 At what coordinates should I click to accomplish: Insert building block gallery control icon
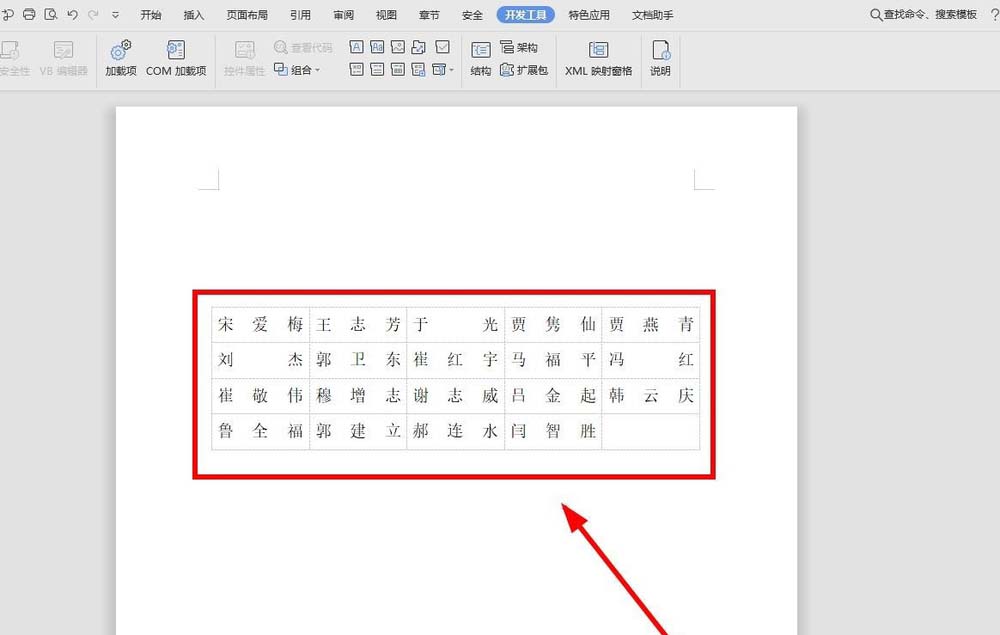[x=418, y=47]
